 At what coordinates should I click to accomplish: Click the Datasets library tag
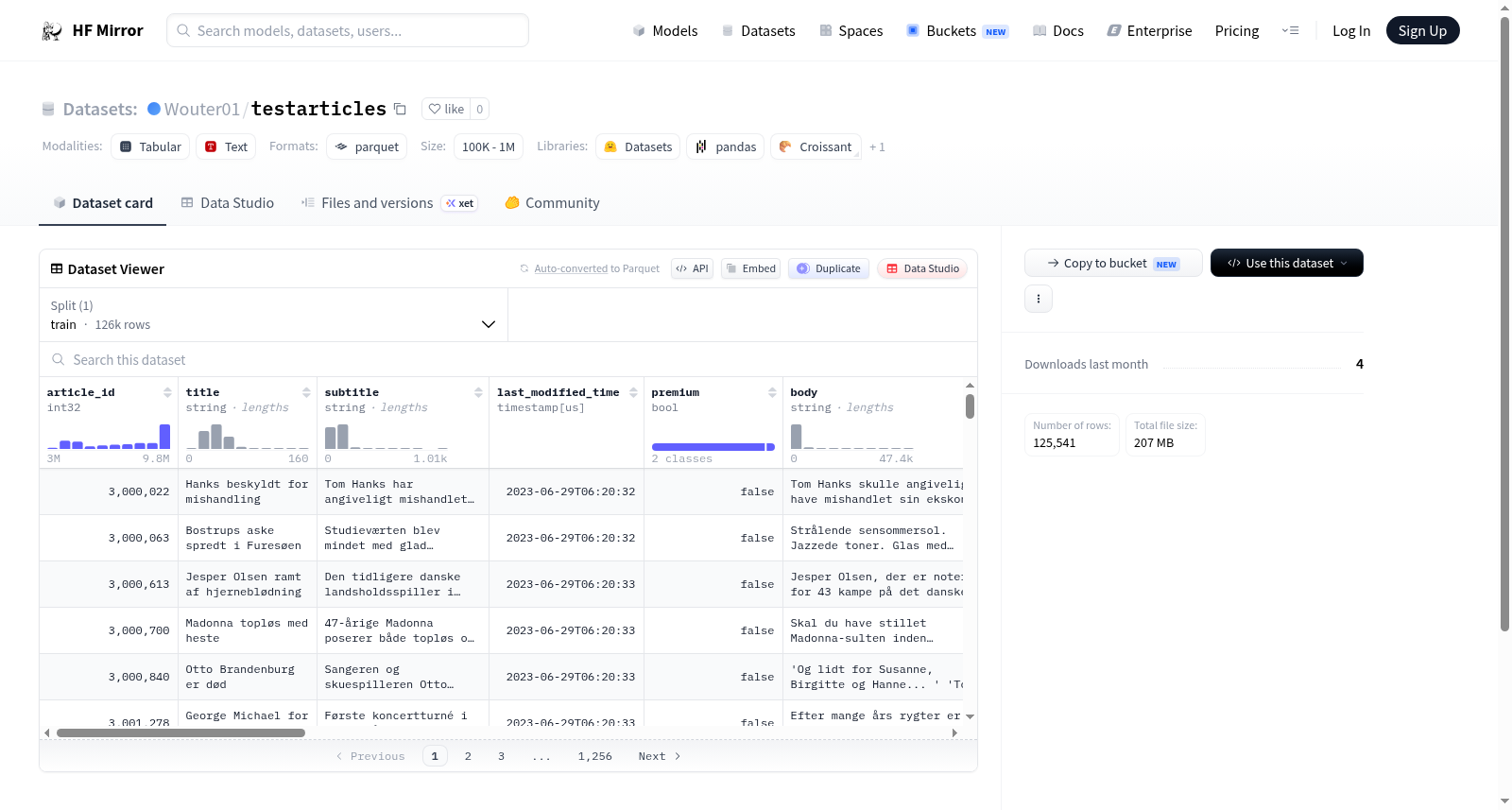pyautogui.click(x=638, y=146)
